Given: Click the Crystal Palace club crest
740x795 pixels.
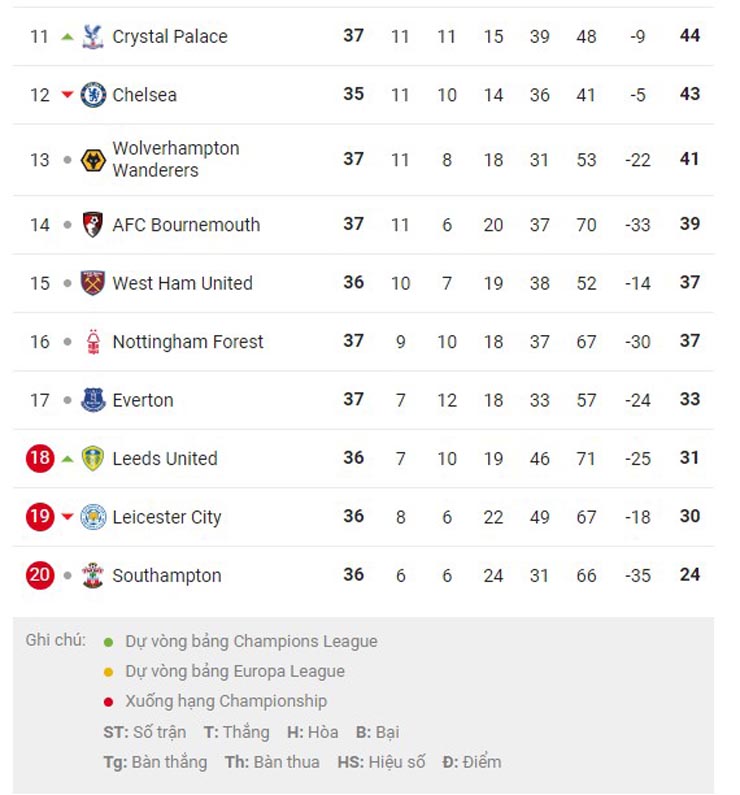Looking at the screenshot, I should pyautogui.click(x=93, y=37).
